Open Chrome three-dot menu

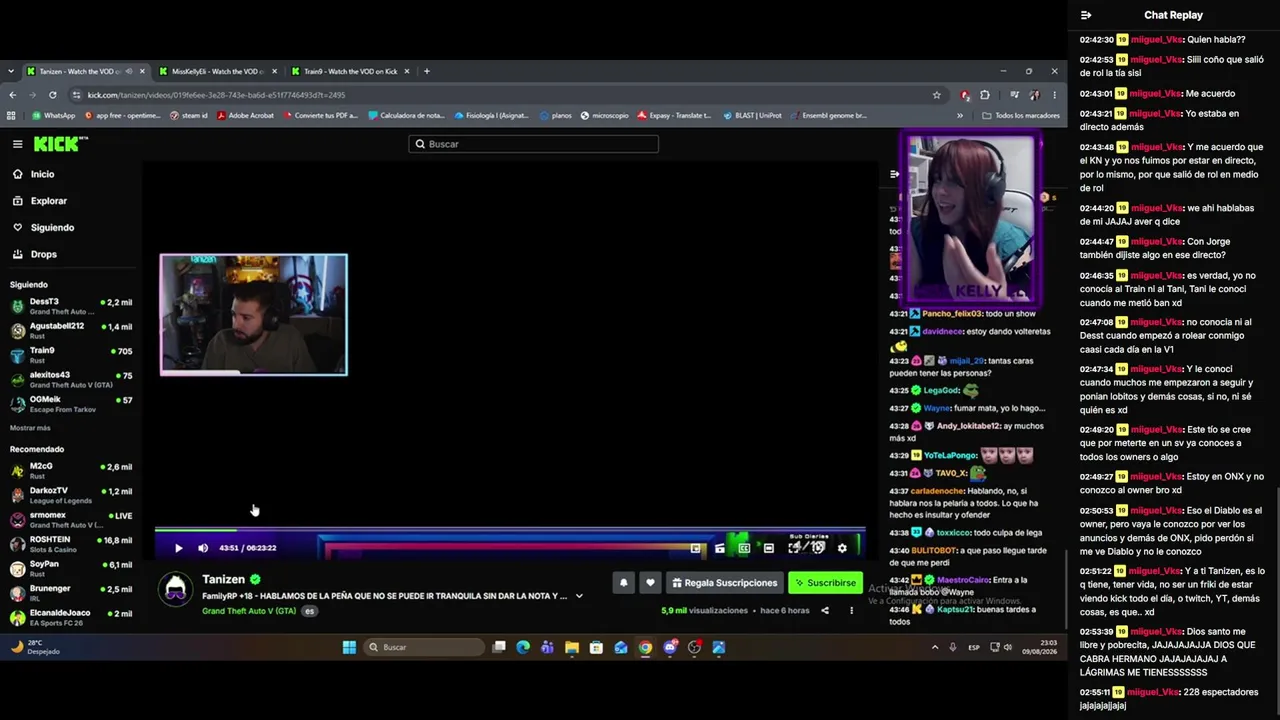1054,95
